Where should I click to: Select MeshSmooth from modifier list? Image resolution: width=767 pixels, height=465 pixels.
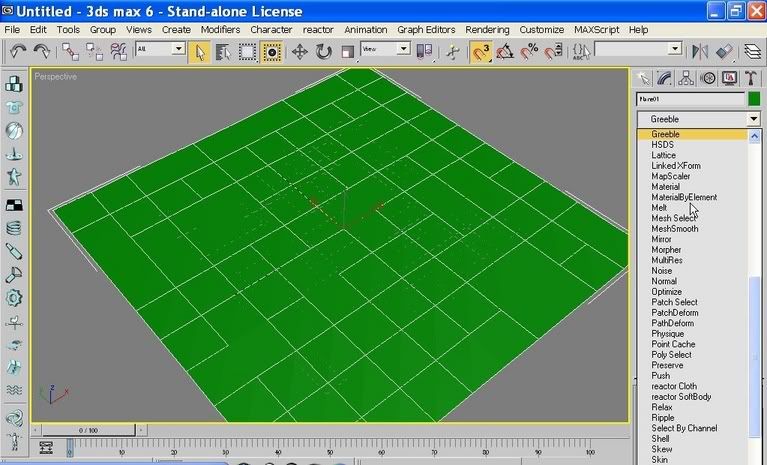pos(675,229)
